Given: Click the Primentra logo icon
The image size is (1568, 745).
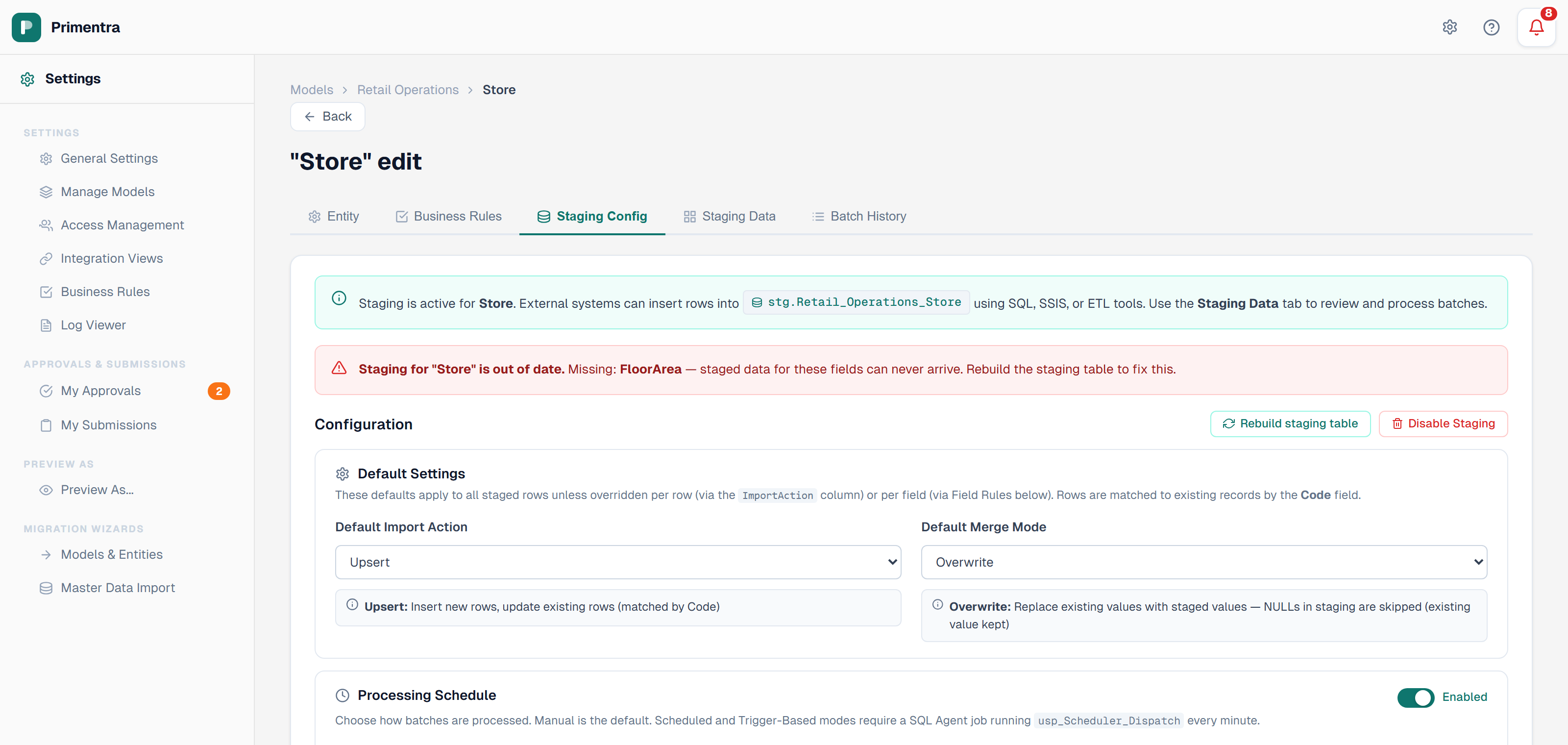Looking at the screenshot, I should coord(26,27).
